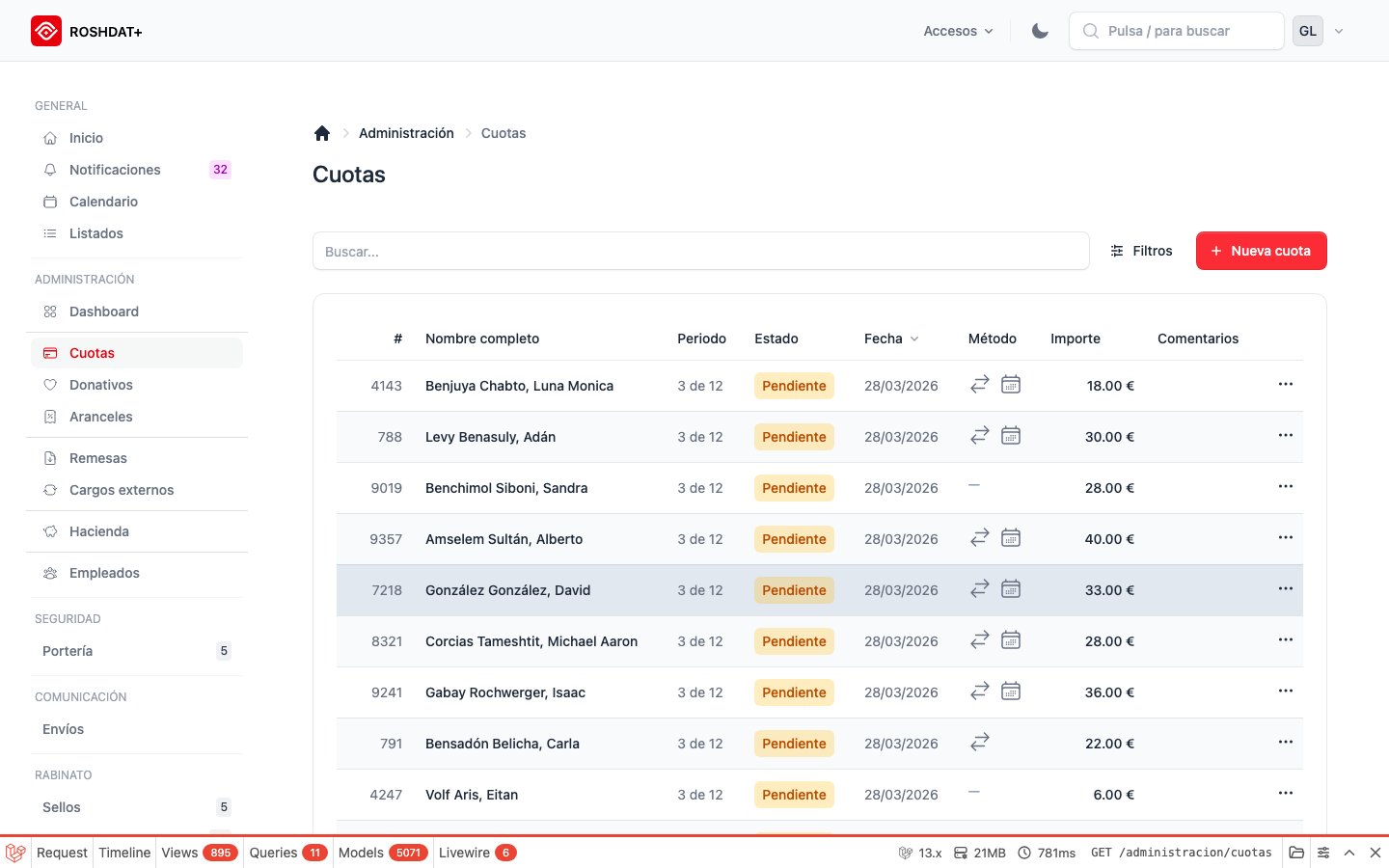Click the calendar method icon on Luna Monica's row
Image resolution: width=1389 pixels, height=868 pixels.
(x=1011, y=384)
